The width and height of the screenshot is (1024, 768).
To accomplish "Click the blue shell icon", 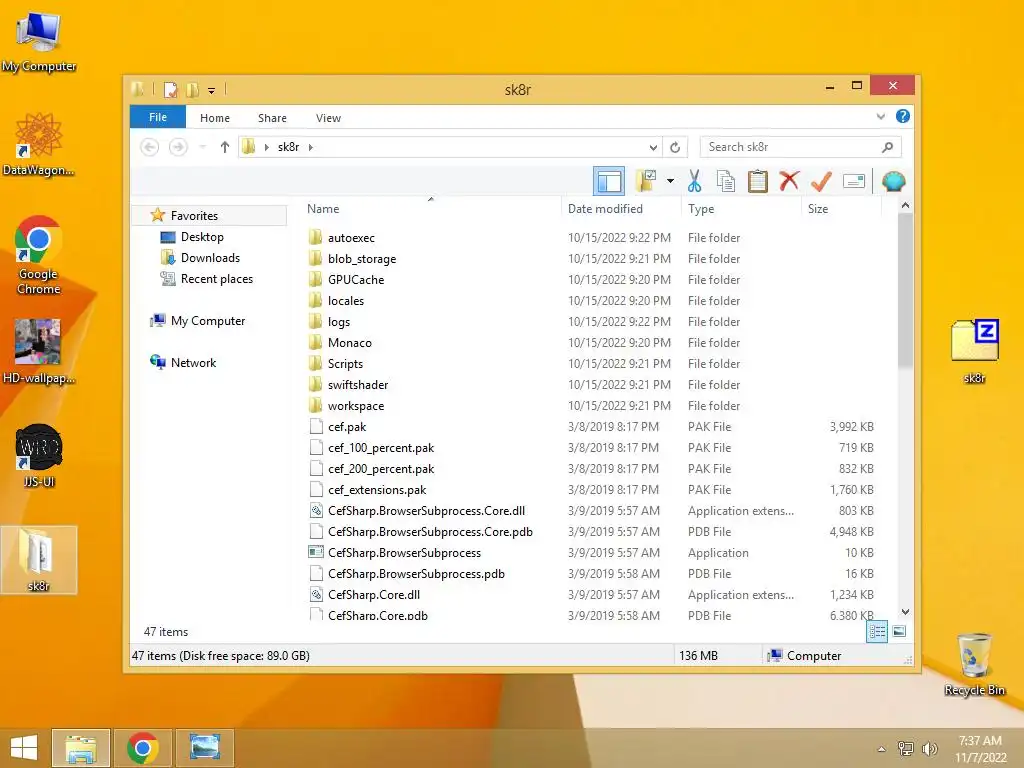I will (x=893, y=181).
